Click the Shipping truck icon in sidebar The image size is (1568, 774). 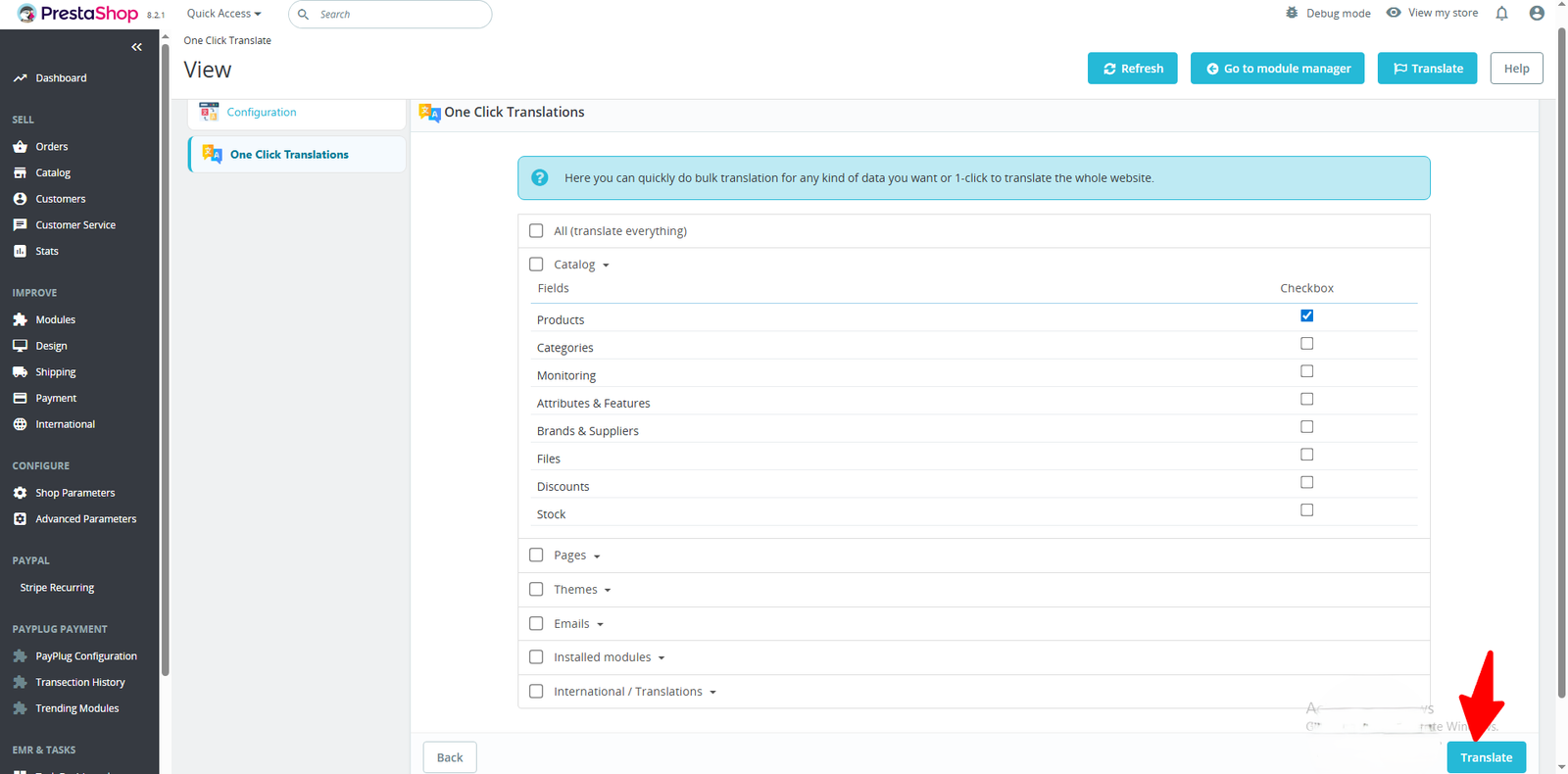pos(20,372)
